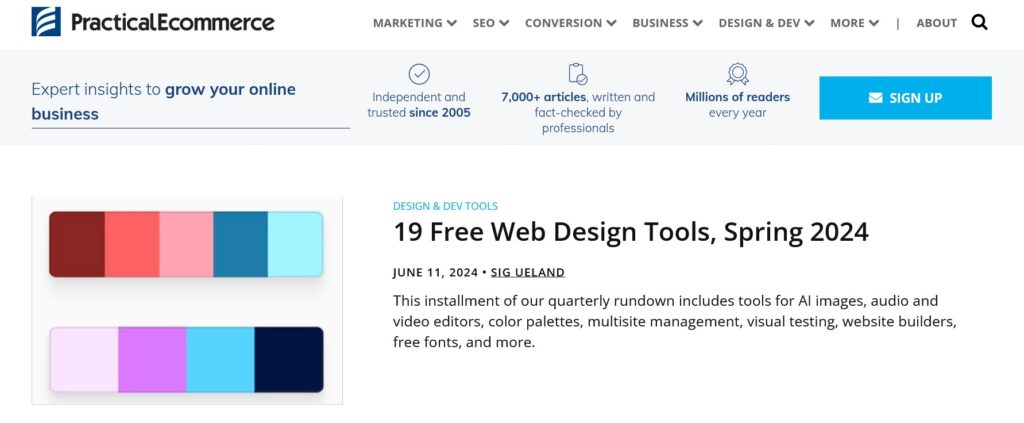Screen dimensions: 1024x423
Task: Click the purple swatch in bottom palette
Action: click(152, 360)
